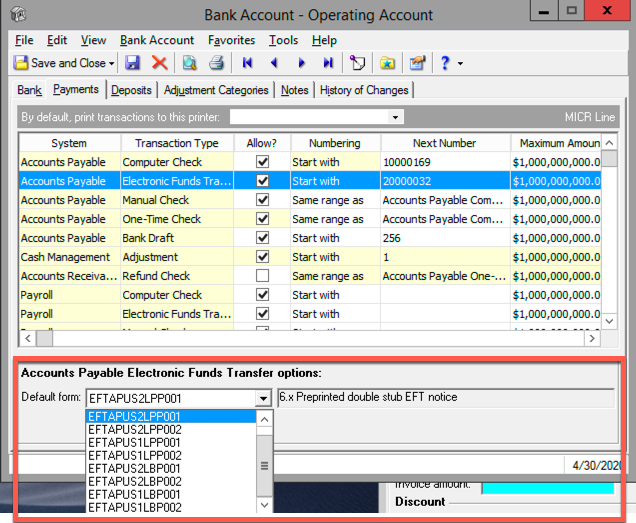Toggle Allow for Payroll Computer Check

tap(263, 295)
